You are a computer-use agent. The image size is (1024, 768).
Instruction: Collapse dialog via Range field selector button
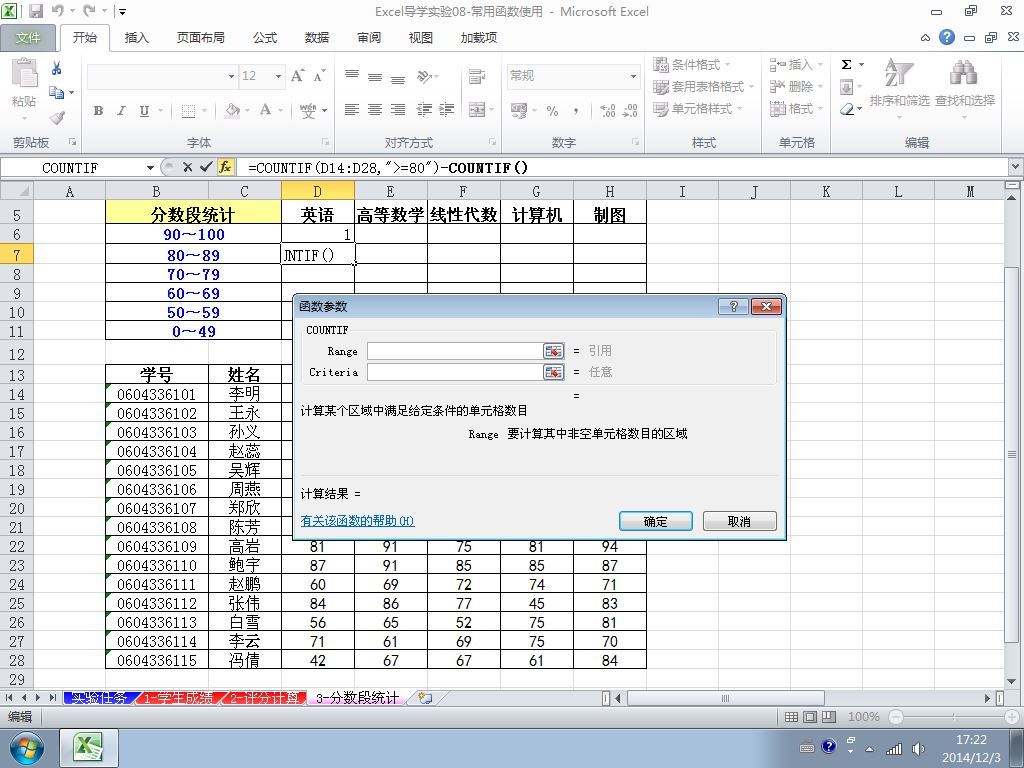(553, 351)
